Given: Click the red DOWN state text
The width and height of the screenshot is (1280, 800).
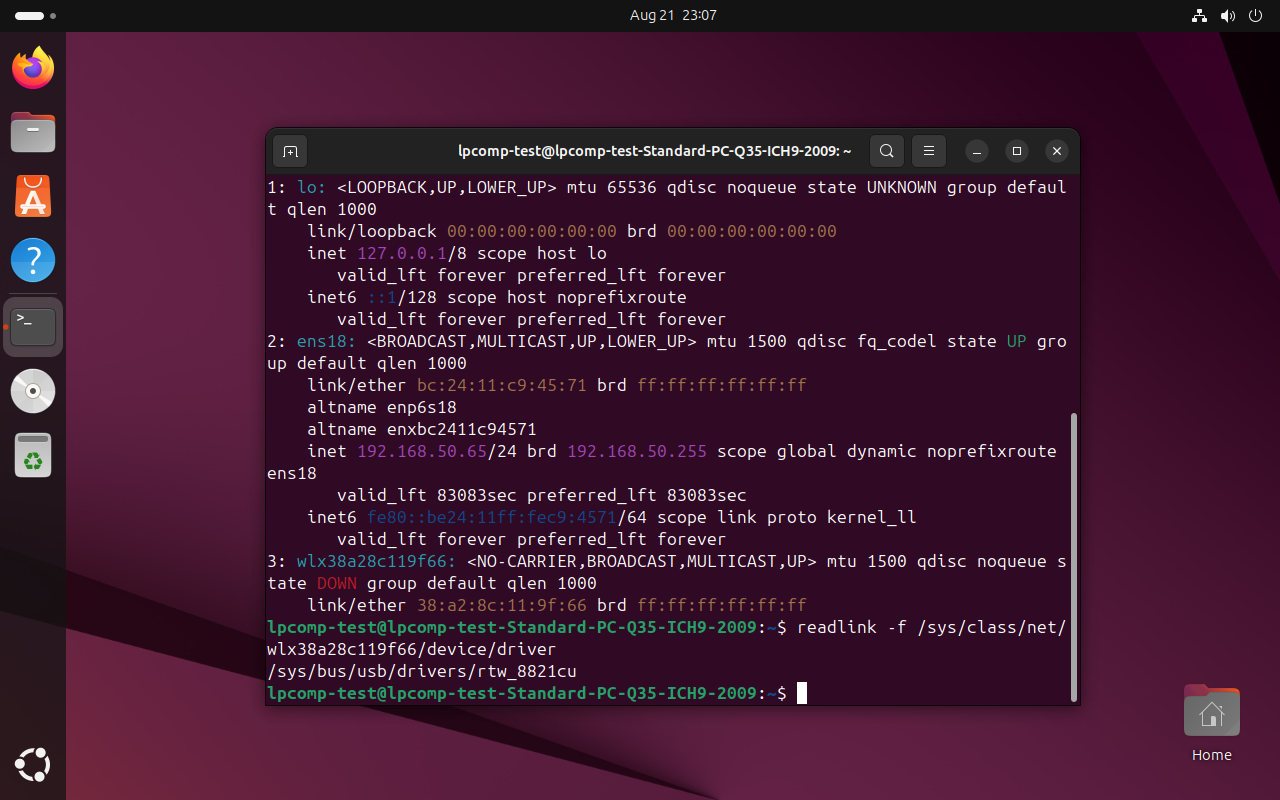Looking at the screenshot, I should (337, 583).
